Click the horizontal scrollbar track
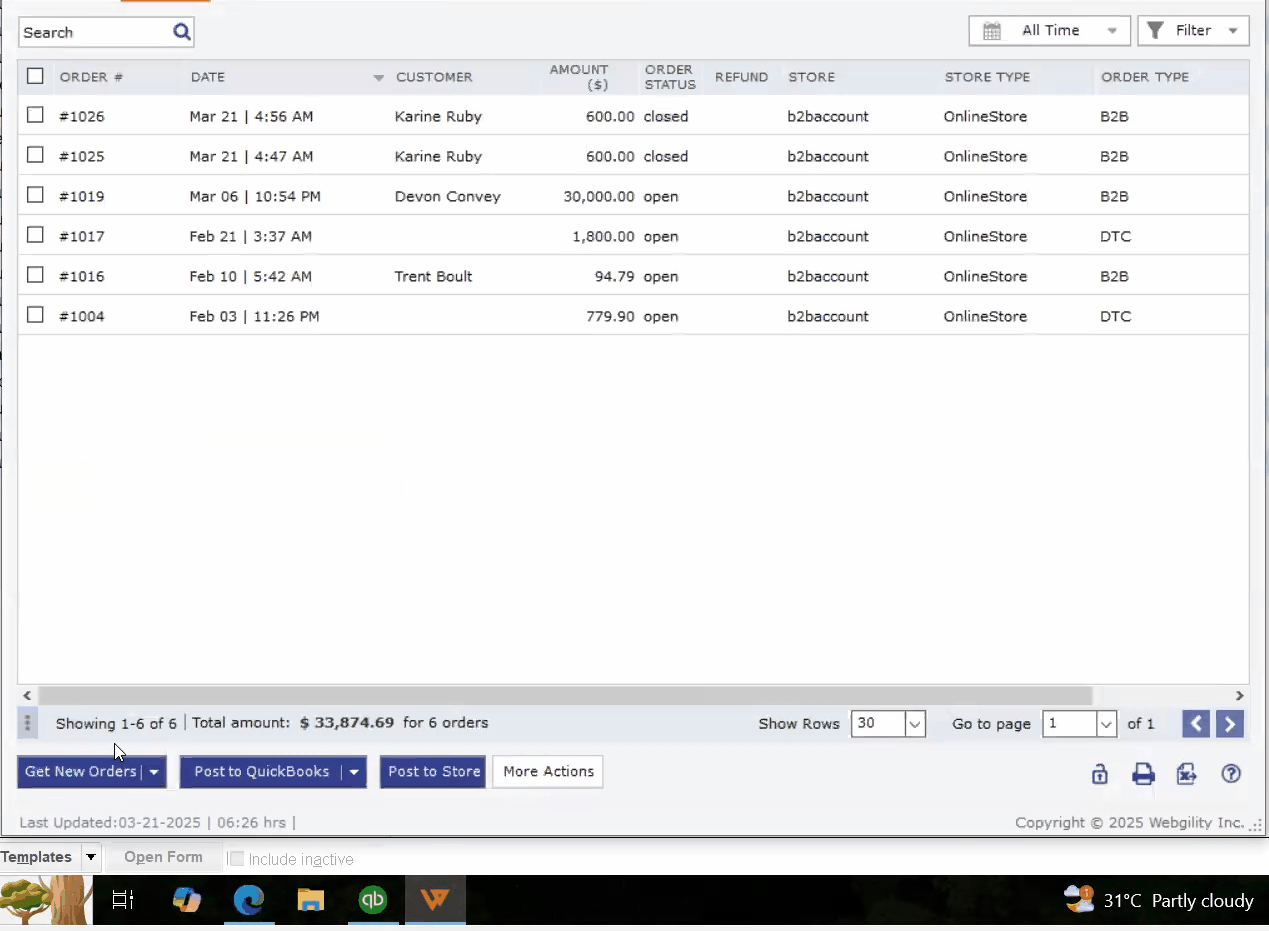Screen dimensions: 1269x931 tap(1165, 695)
